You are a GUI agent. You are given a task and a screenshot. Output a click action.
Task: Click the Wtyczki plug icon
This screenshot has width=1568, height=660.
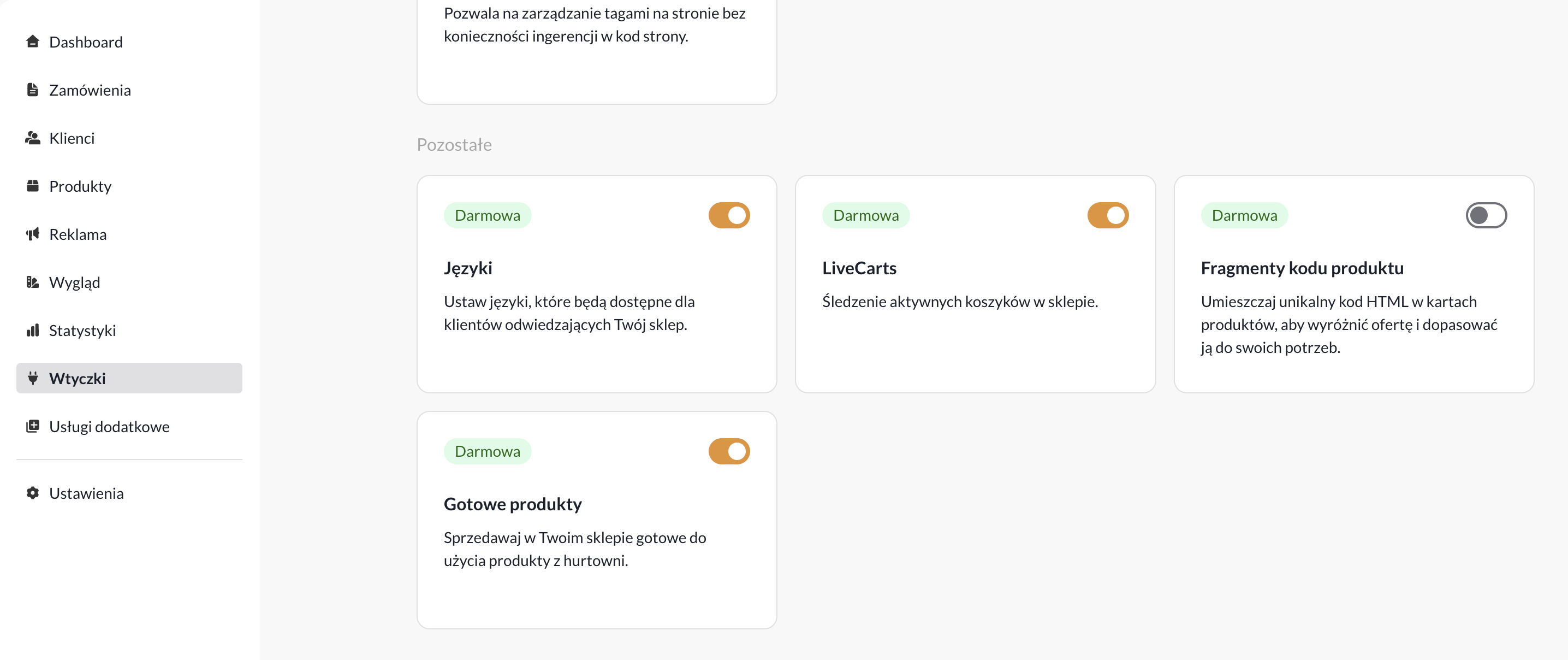pyautogui.click(x=33, y=378)
